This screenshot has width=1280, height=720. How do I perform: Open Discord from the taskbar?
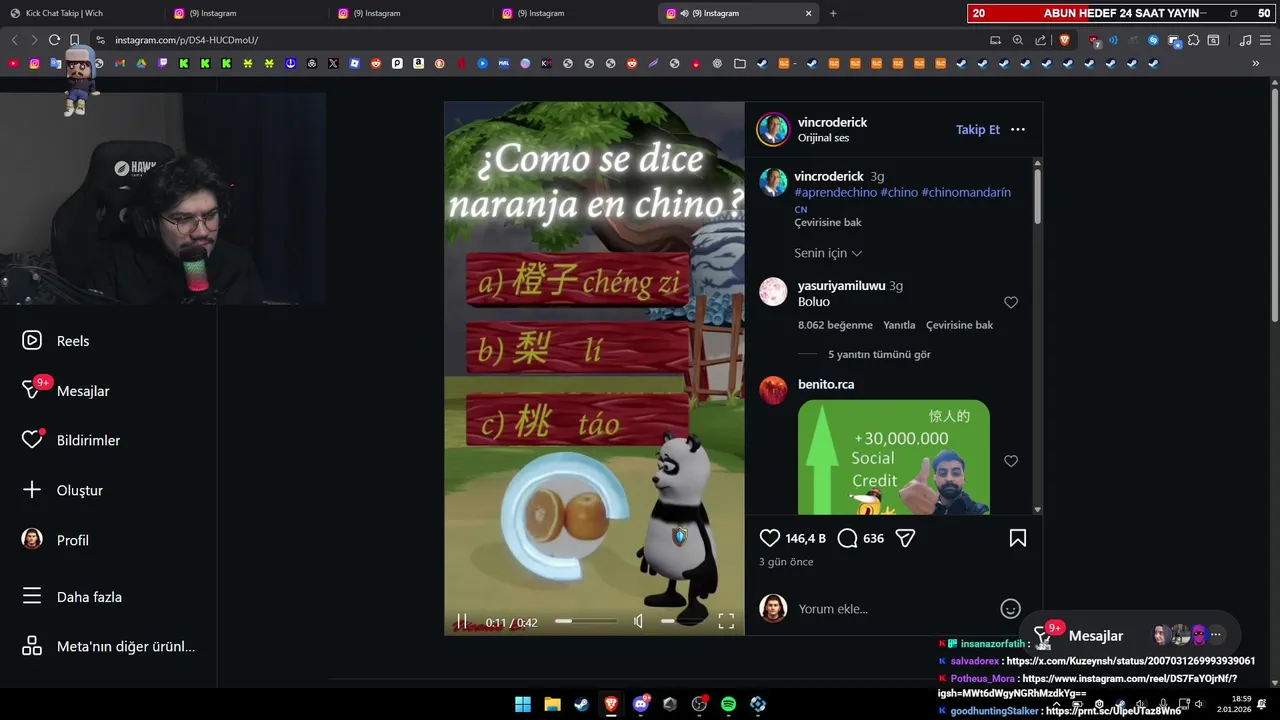point(640,704)
